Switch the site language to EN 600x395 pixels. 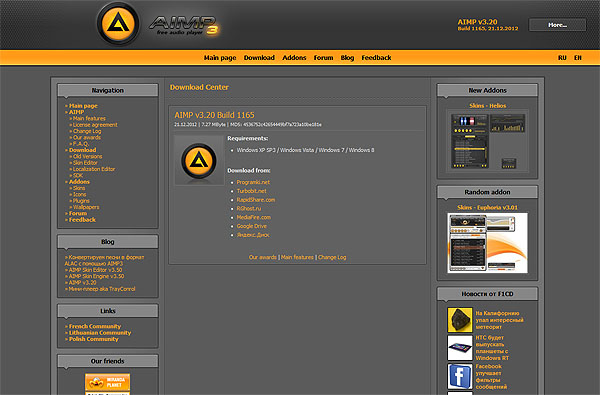(x=577, y=58)
